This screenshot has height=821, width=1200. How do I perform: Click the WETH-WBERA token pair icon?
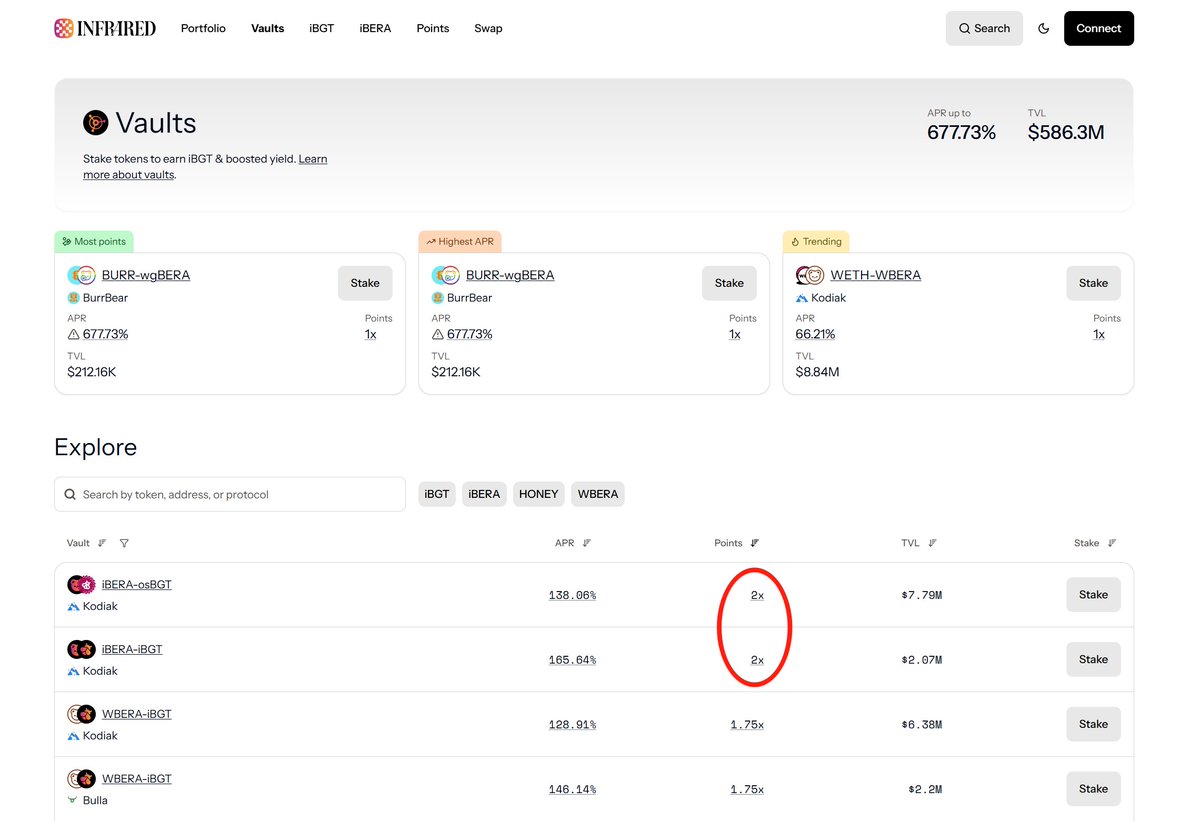click(x=809, y=275)
